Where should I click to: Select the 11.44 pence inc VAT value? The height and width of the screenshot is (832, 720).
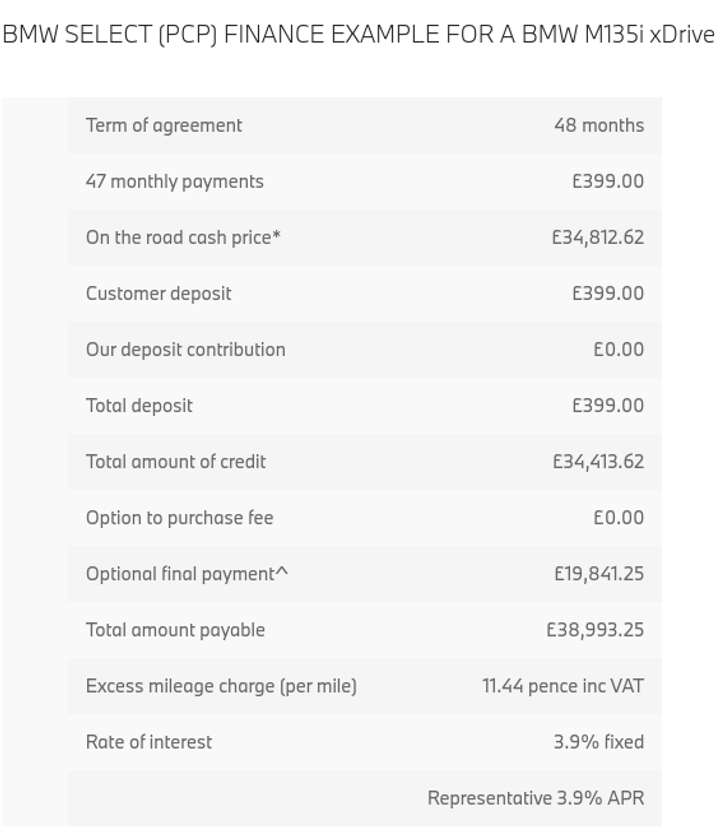point(563,685)
